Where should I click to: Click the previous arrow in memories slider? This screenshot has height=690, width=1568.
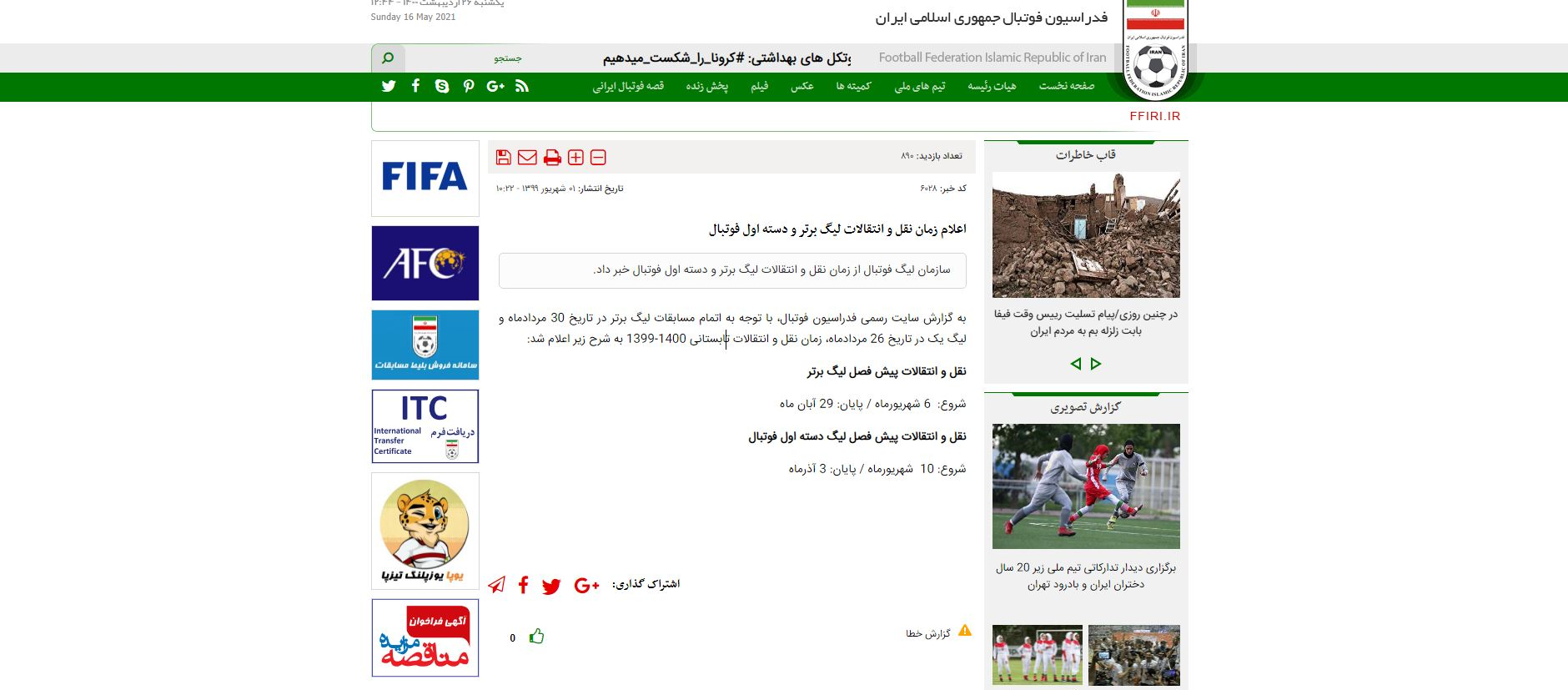coord(1076,364)
